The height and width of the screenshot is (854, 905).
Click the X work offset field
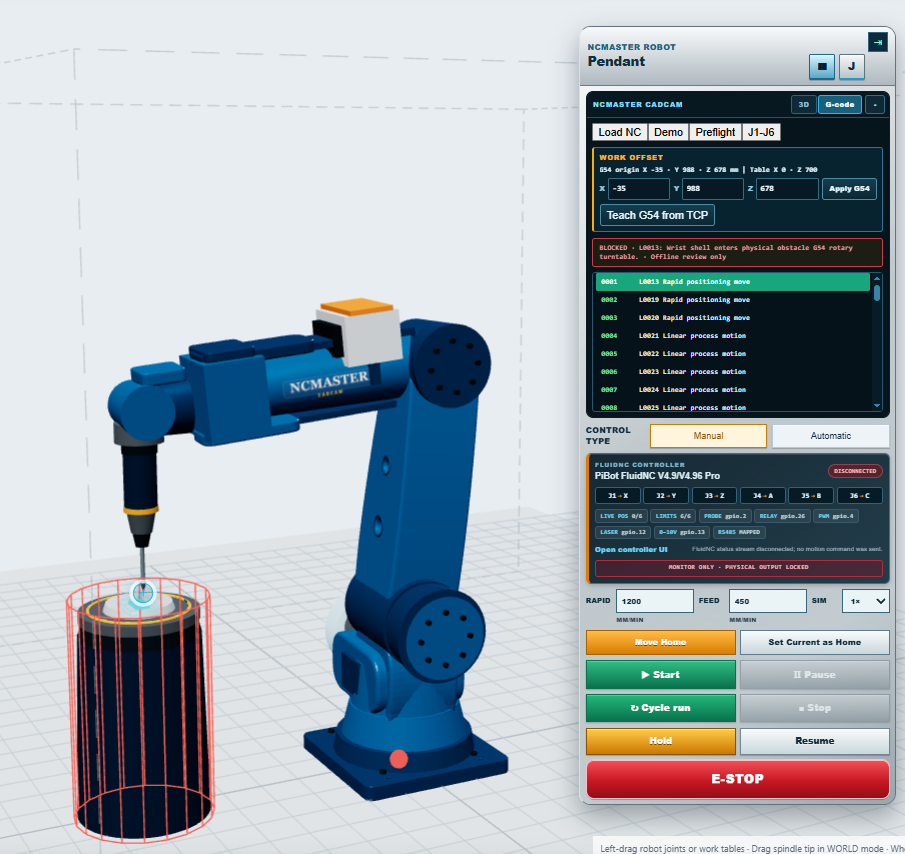[x=638, y=189]
